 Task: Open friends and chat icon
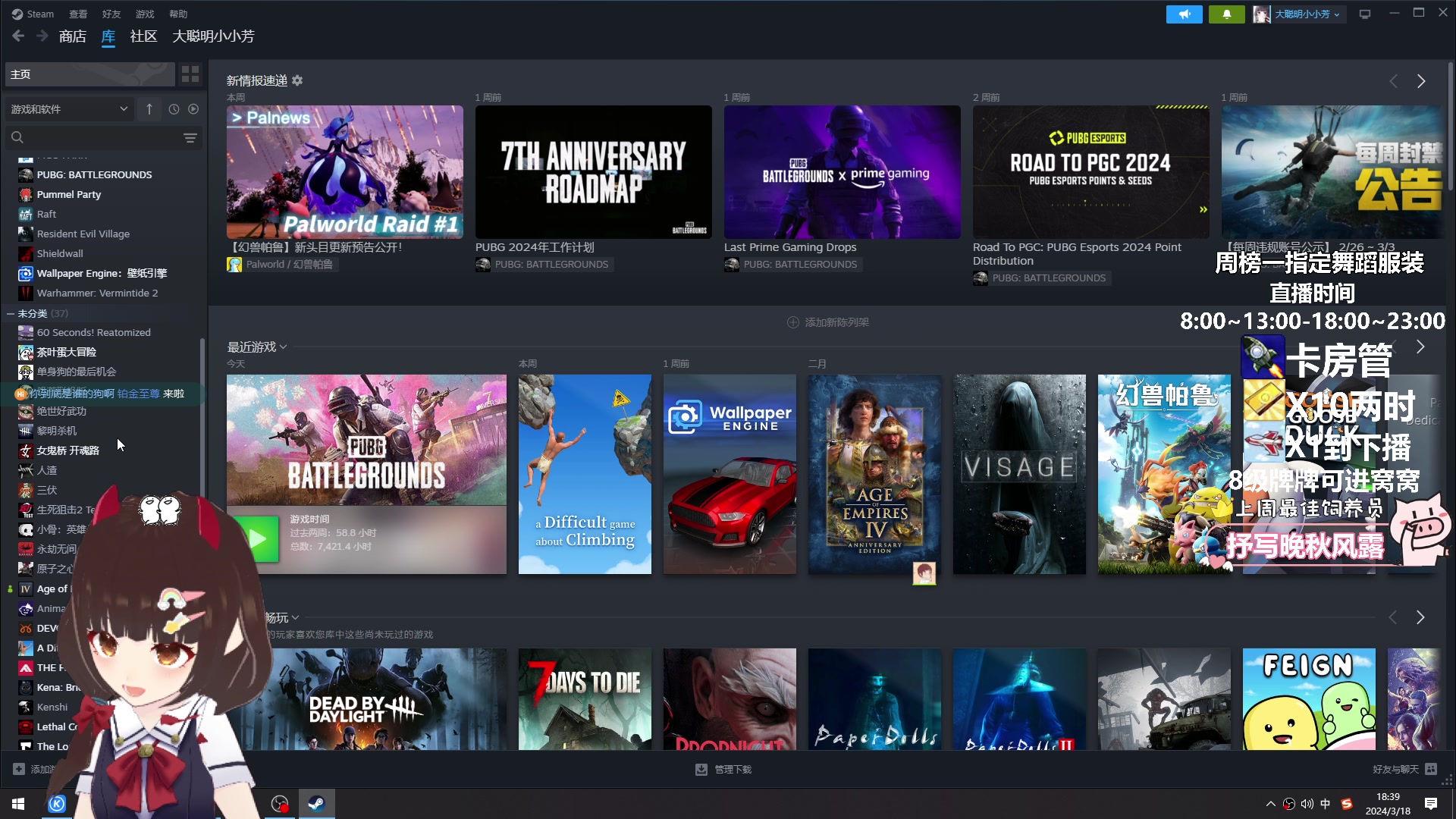pos(1431,769)
